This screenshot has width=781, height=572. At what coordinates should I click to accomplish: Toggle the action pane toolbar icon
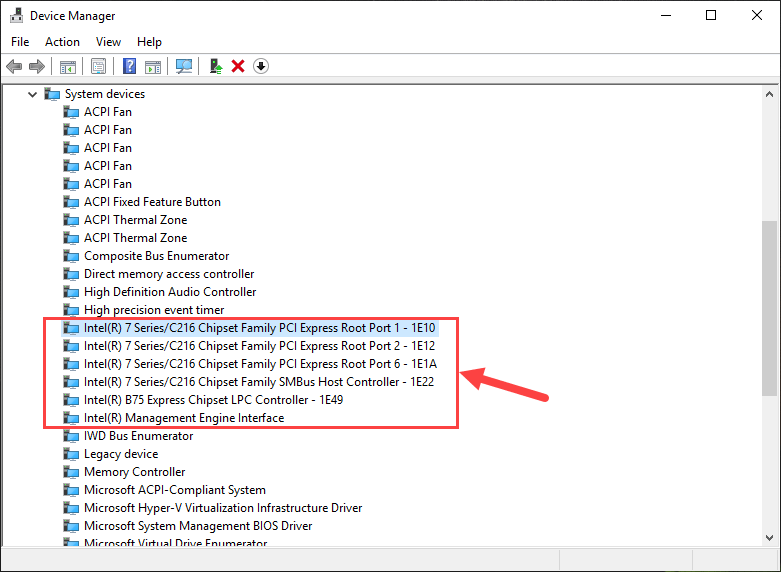click(x=153, y=66)
